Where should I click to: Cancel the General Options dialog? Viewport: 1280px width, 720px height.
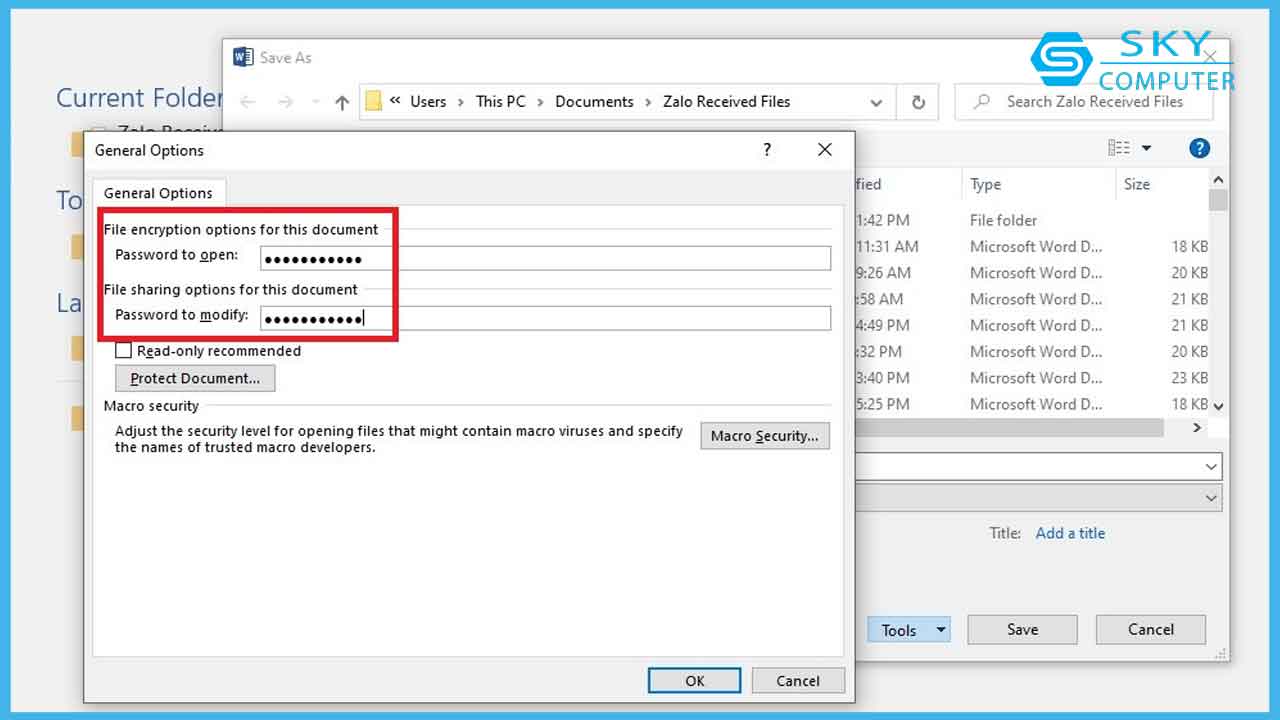(x=798, y=681)
